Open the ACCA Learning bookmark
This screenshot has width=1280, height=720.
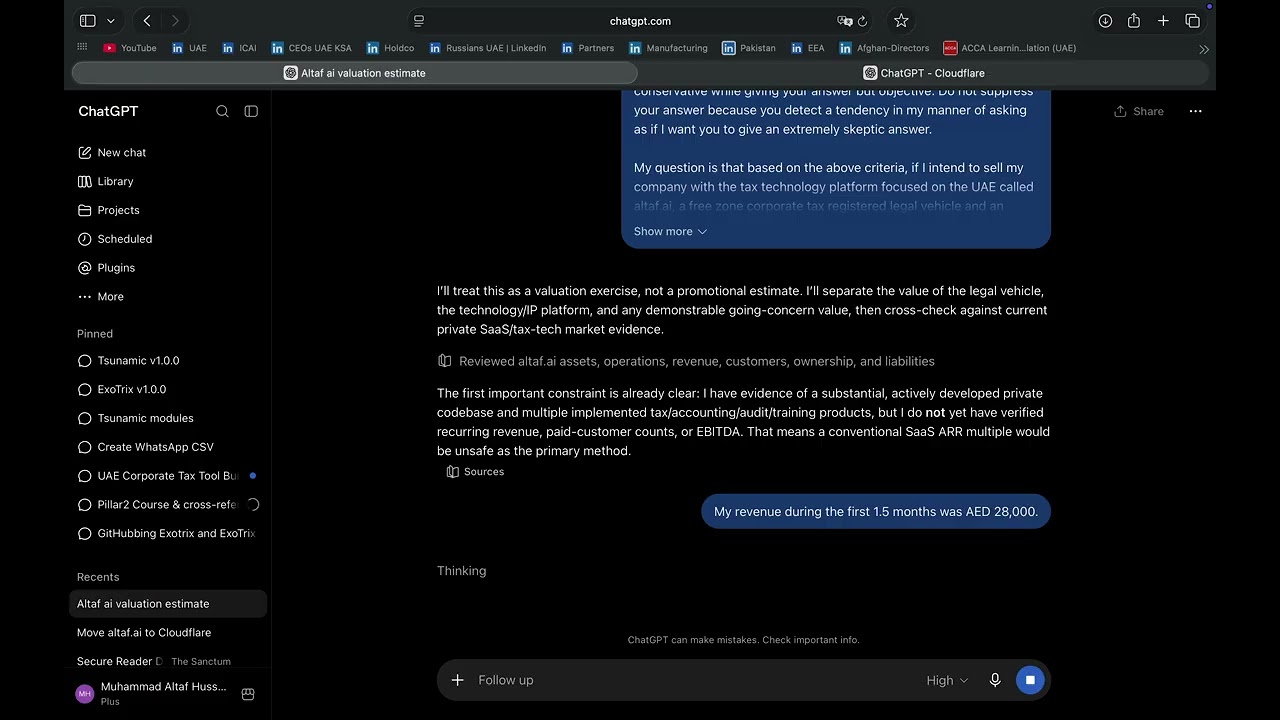coord(1010,48)
